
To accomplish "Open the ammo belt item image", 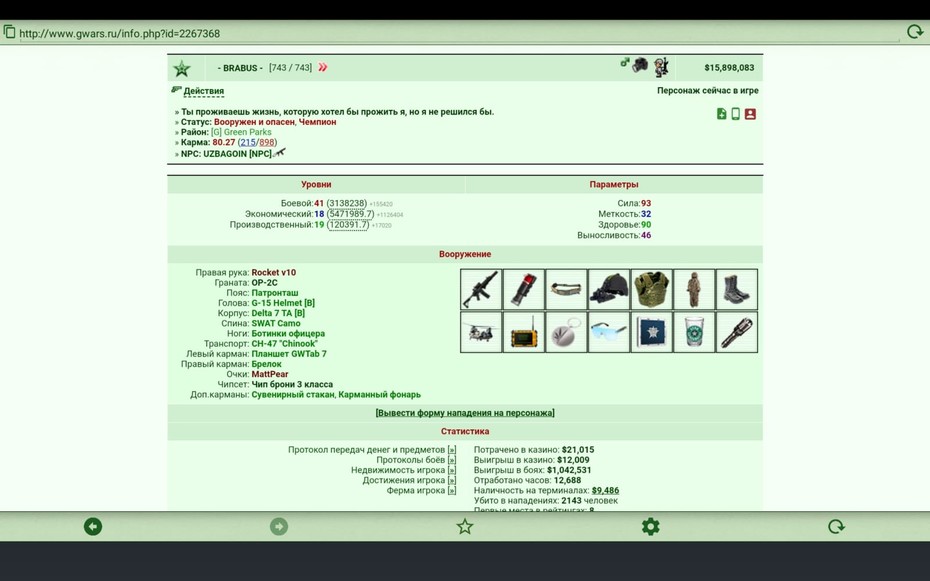I will tap(566, 289).
